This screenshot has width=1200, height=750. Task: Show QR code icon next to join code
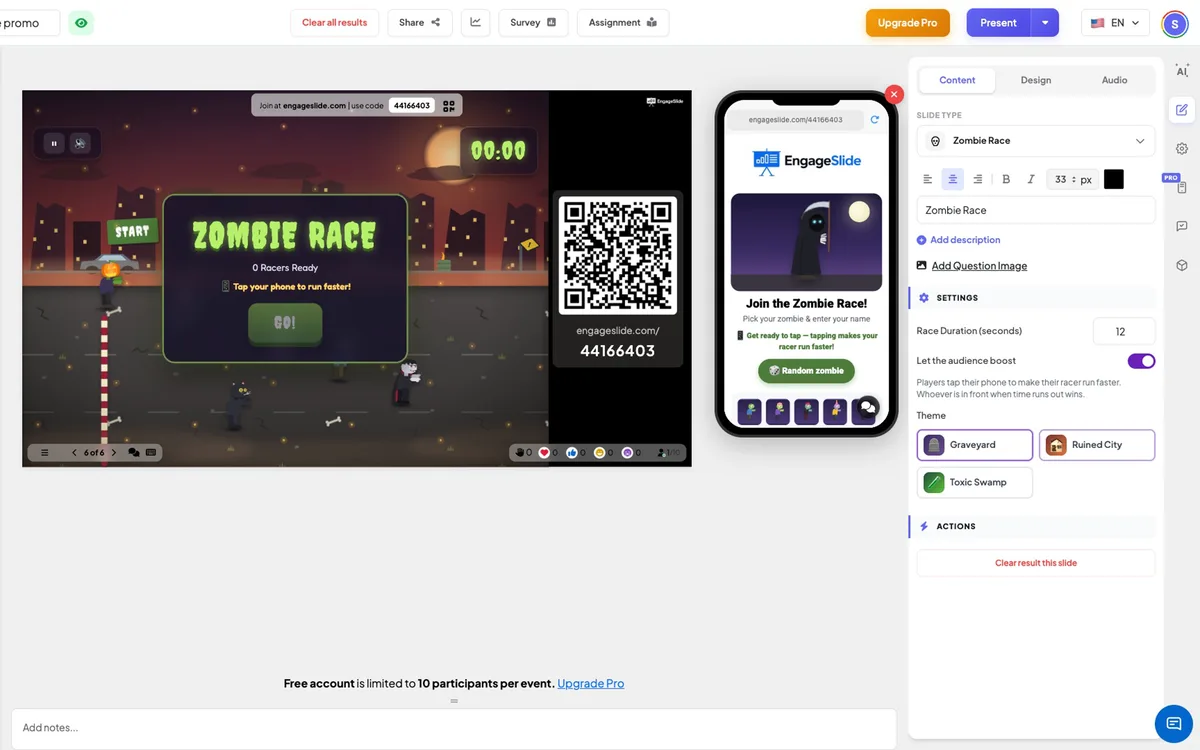point(449,105)
